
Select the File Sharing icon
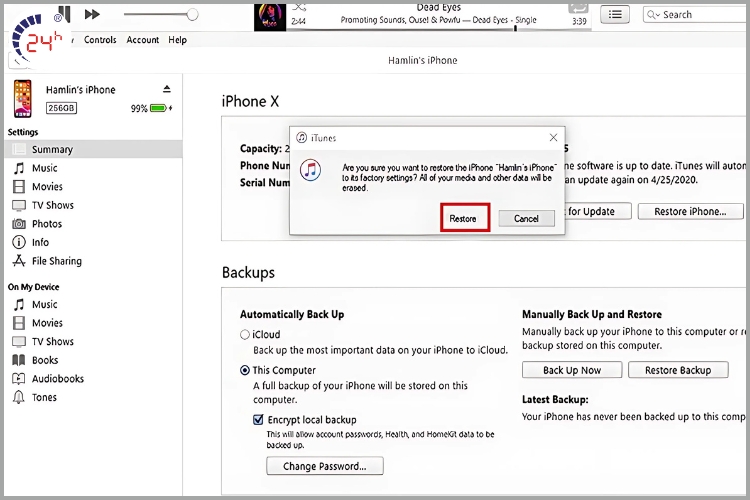(x=19, y=261)
